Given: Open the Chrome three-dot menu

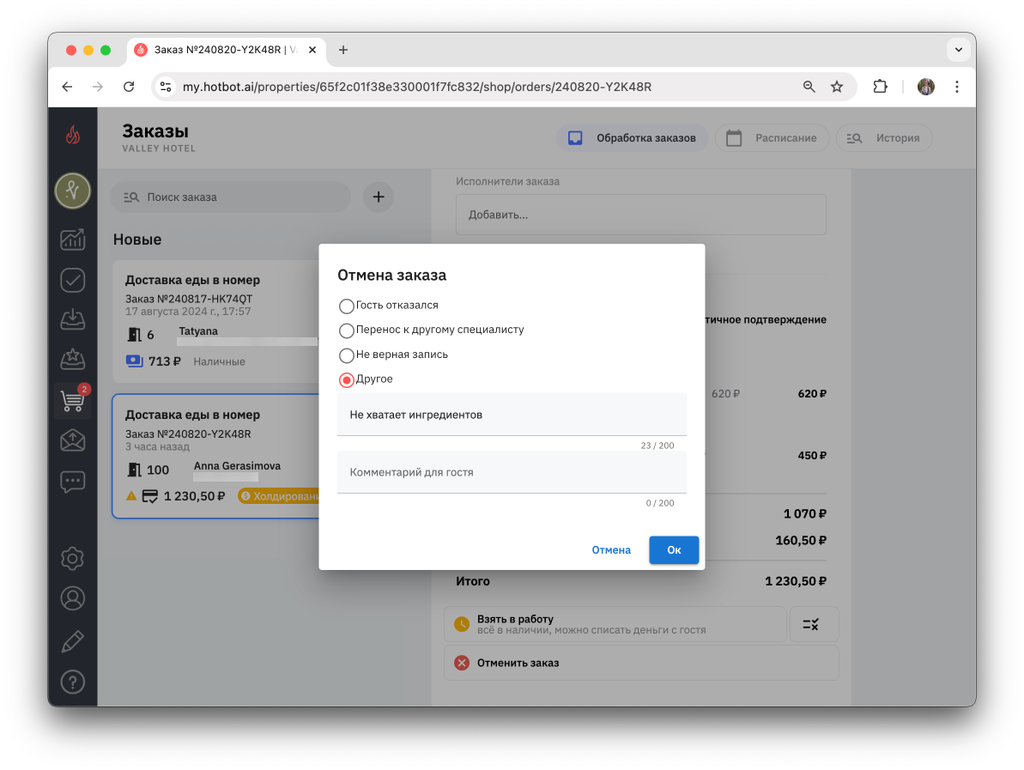Looking at the screenshot, I should click(x=957, y=87).
